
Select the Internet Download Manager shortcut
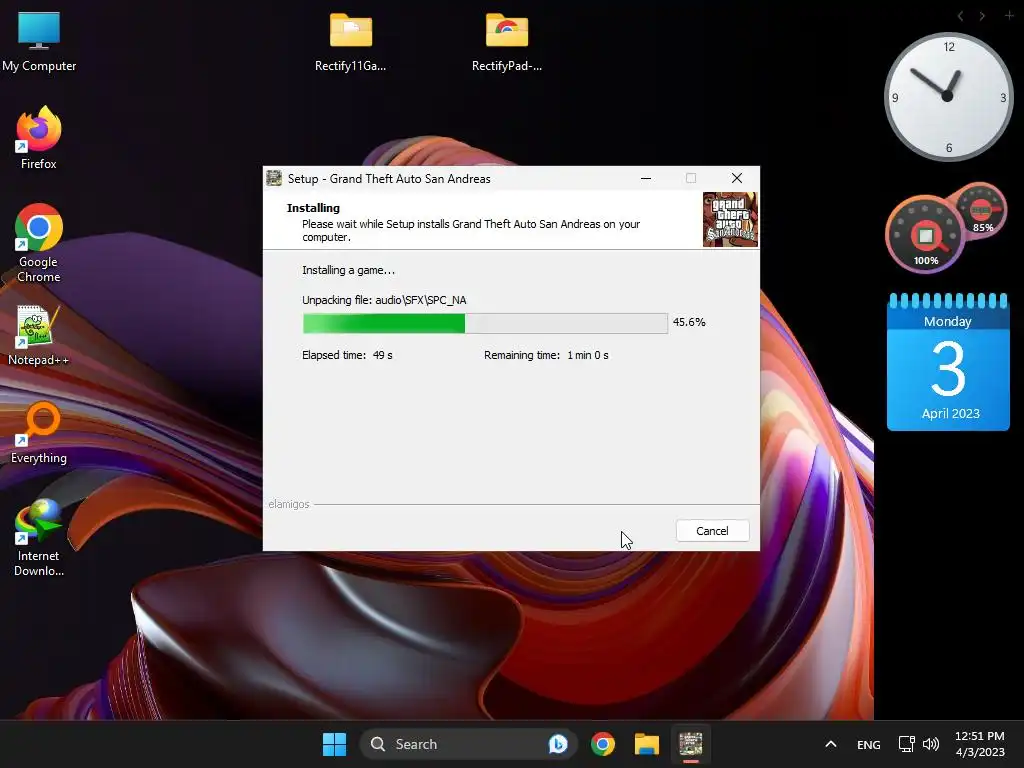click(39, 538)
